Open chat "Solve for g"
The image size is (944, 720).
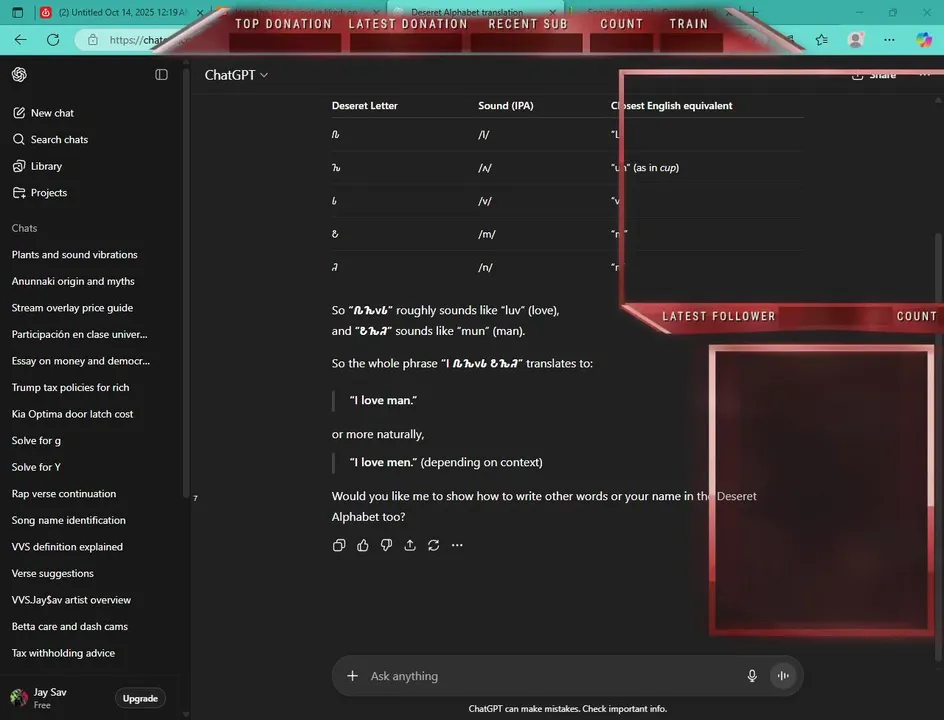[36, 441]
